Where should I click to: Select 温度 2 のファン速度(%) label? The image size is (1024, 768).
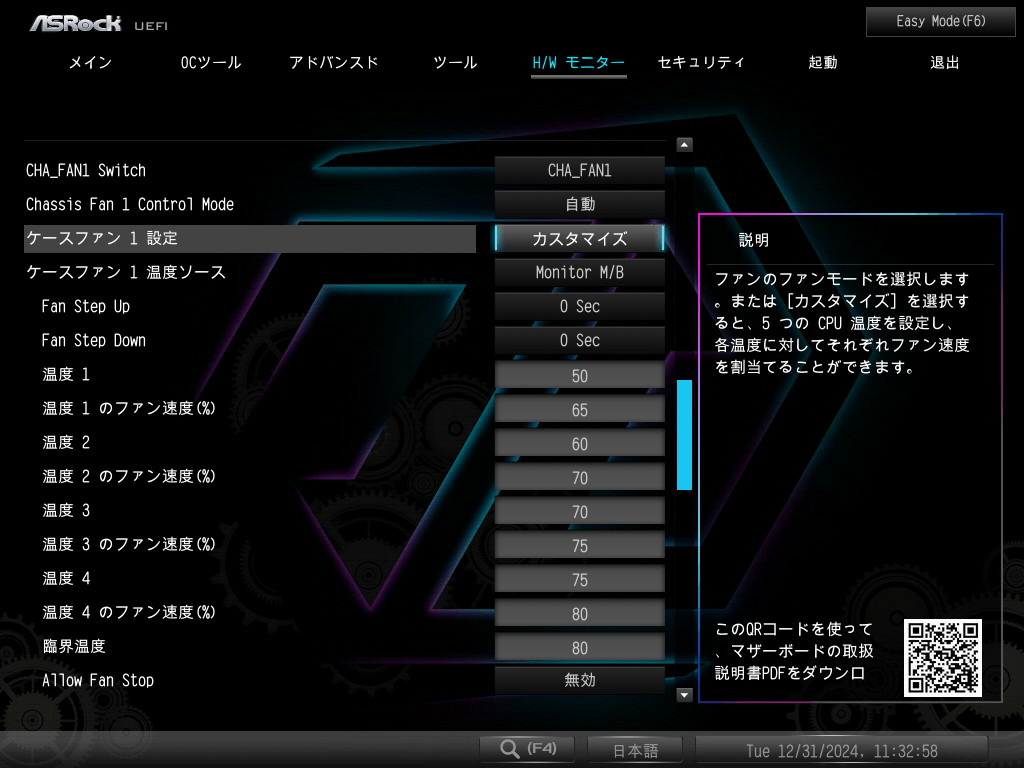point(129,476)
